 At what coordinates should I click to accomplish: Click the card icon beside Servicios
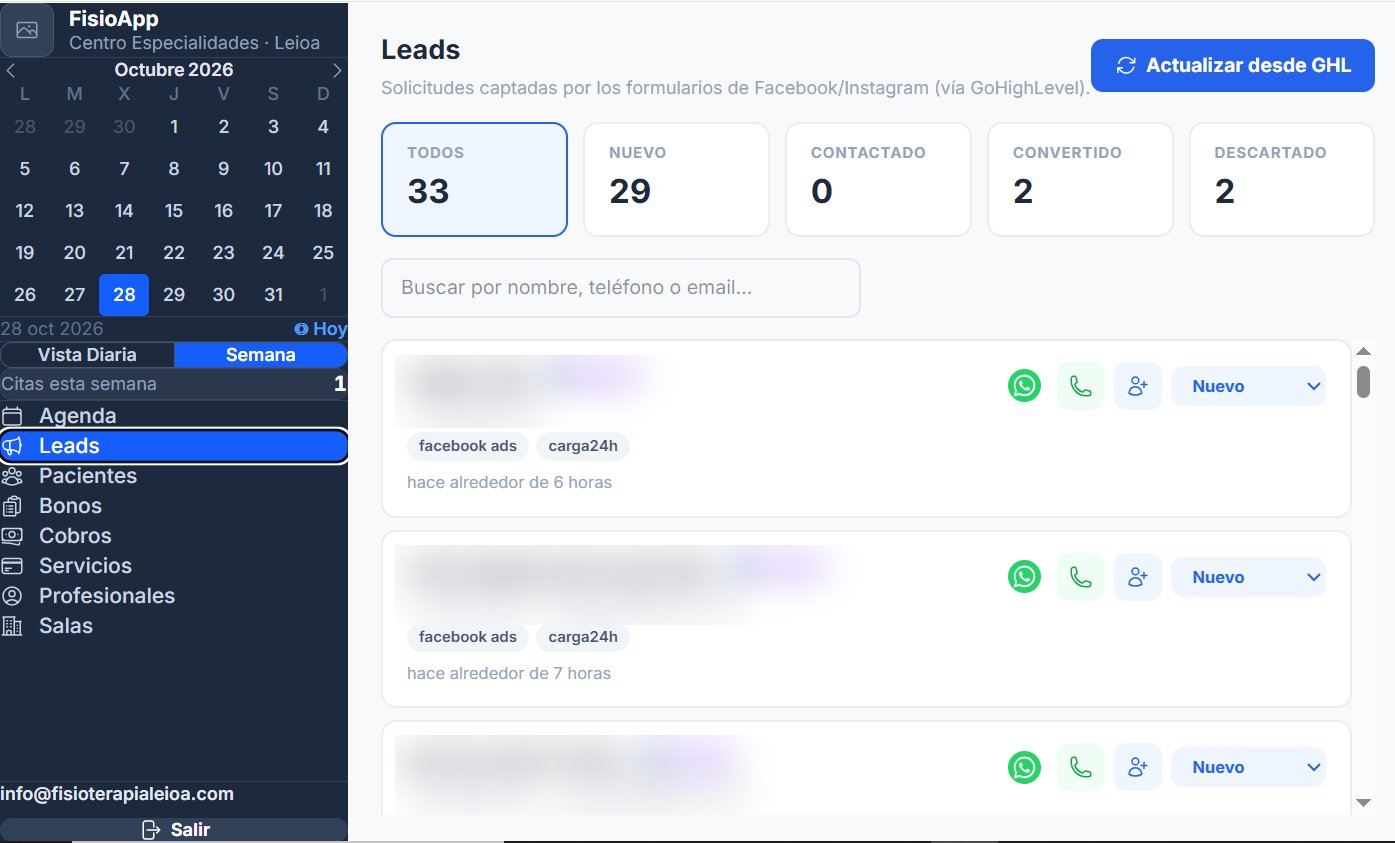pyautogui.click(x=13, y=566)
